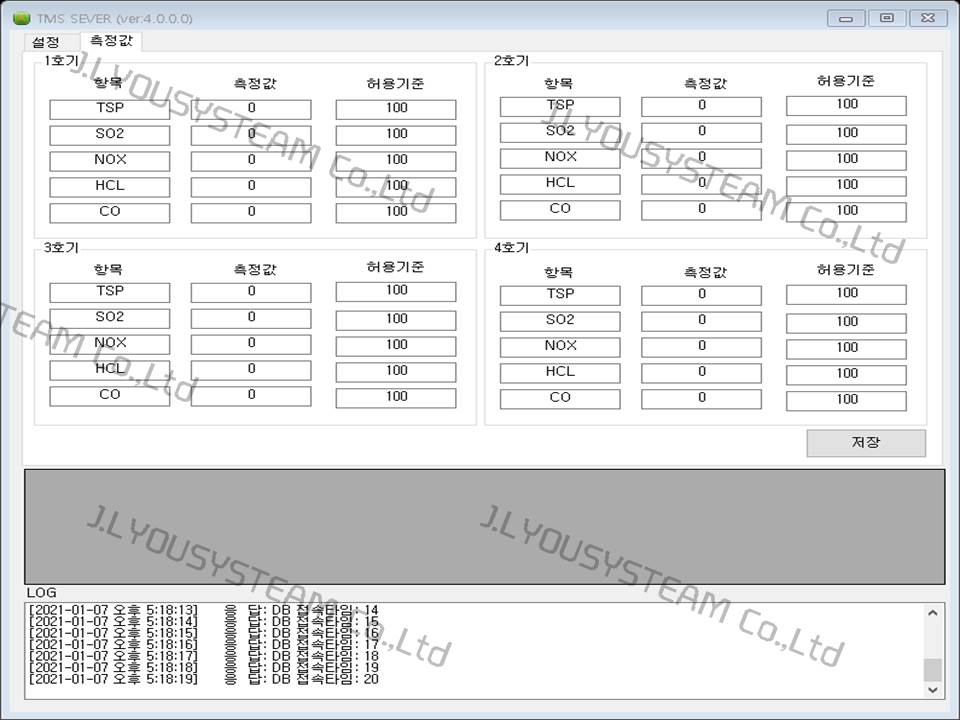Click the LOG scrollbar thumb
This screenshot has width=960, height=720.
(x=932, y=670)
